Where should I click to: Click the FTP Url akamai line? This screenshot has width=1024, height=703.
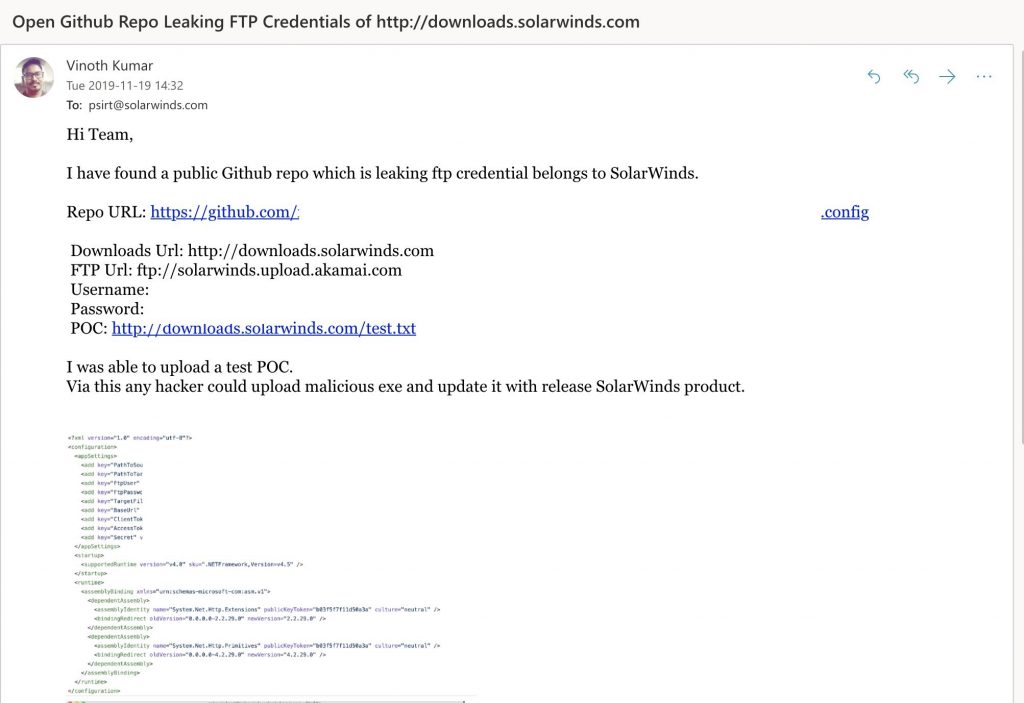pyautogui.click(x=236, y=270)
